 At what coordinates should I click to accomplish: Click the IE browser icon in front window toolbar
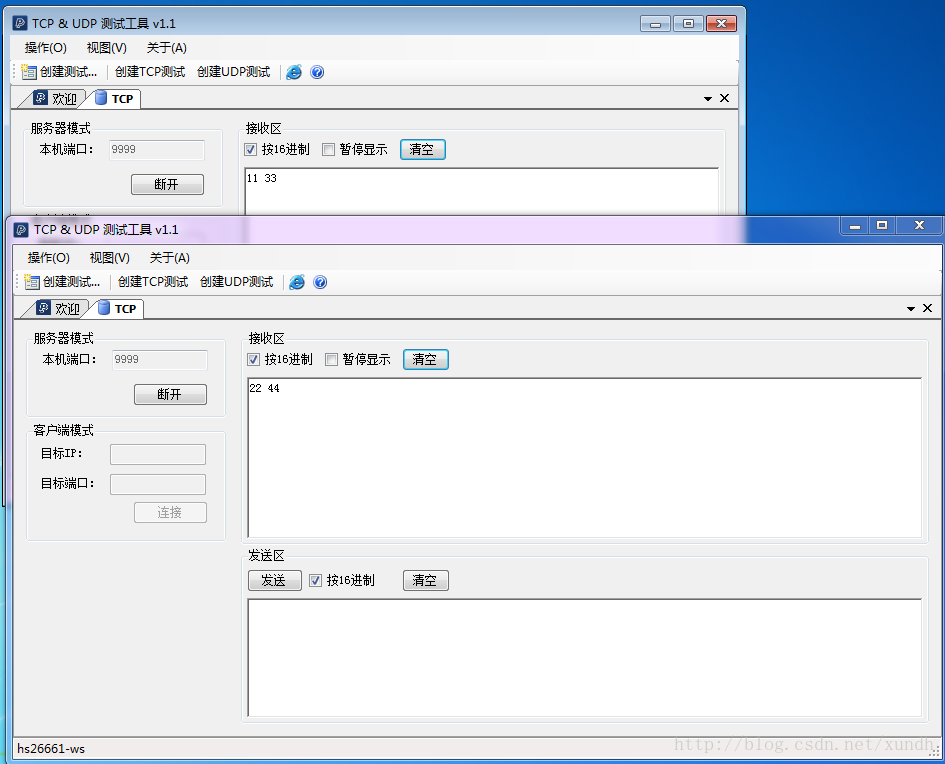[x=297, y=282]
